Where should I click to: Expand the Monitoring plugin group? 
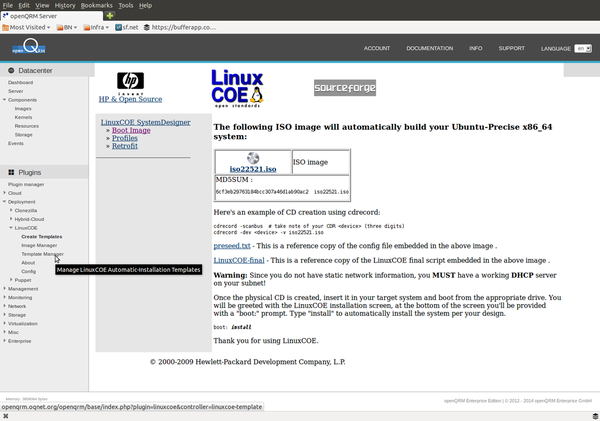point(5,297)
